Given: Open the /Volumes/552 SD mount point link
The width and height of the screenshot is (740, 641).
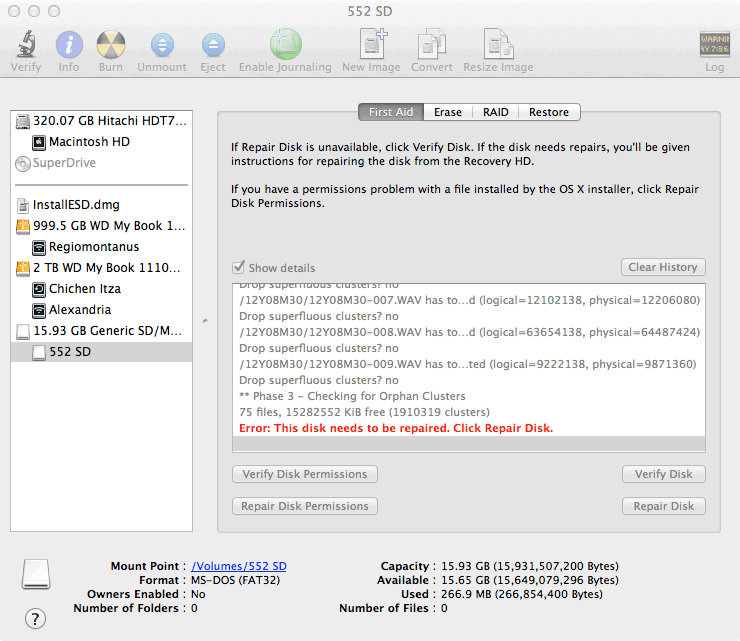Looking at the screenshot, I should click(238, 566).
